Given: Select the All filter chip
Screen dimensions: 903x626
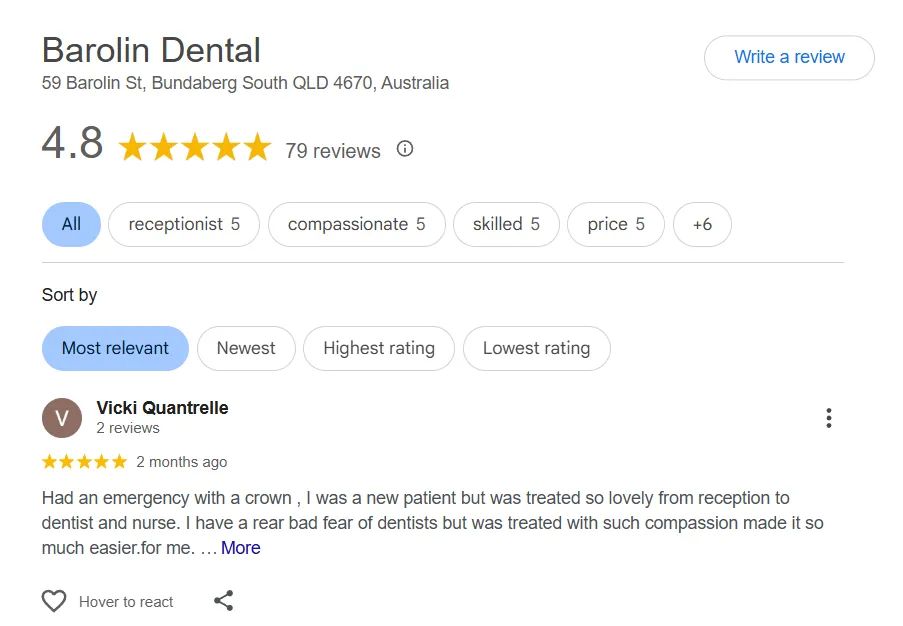Looking at the screenshot, I should click(71, 224).
